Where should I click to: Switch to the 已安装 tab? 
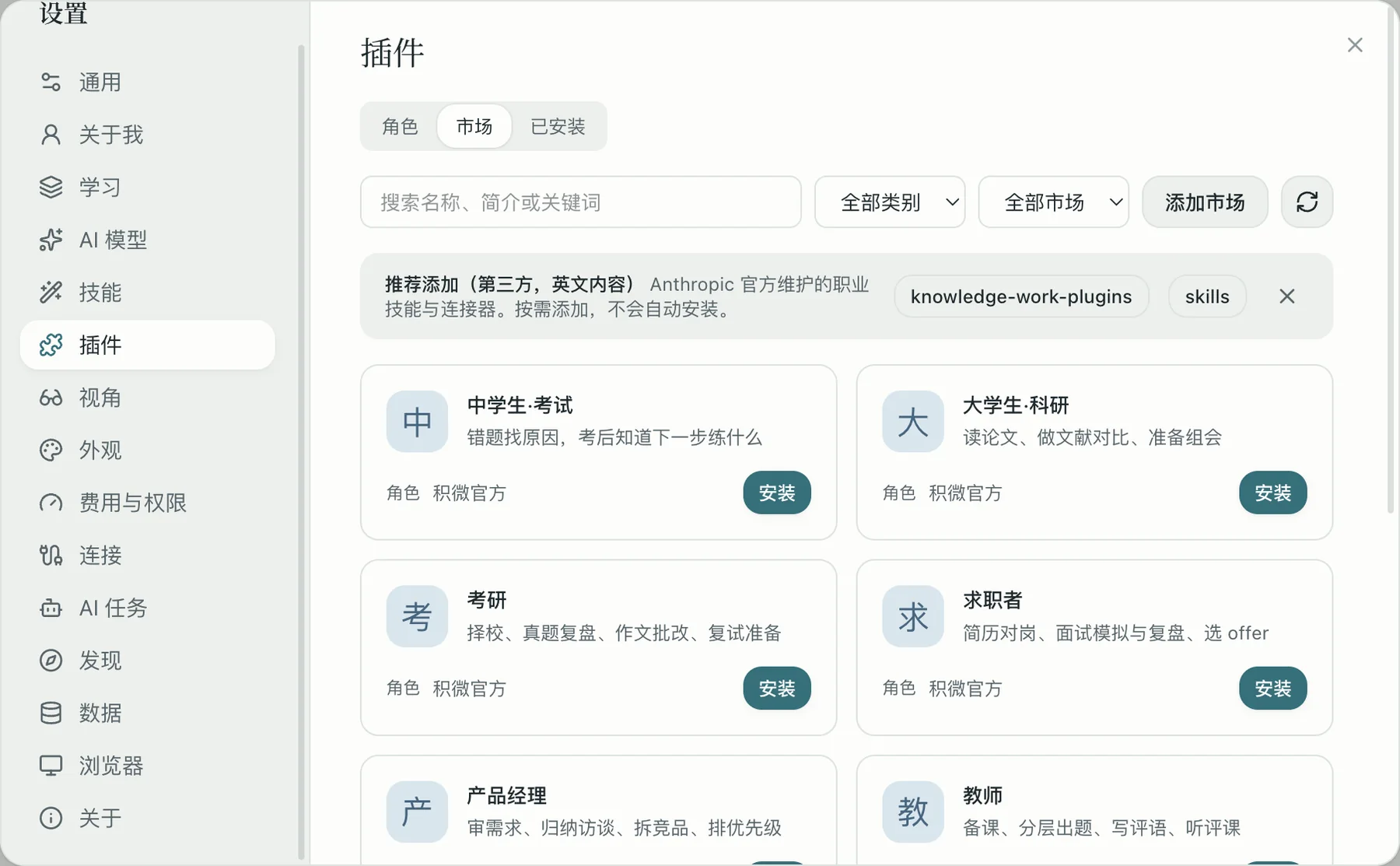point(558,126)
